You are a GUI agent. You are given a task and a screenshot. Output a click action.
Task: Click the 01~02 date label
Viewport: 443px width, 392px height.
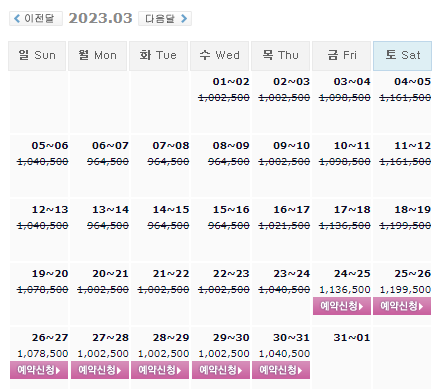pyautogui.click(x=231, y=82)
